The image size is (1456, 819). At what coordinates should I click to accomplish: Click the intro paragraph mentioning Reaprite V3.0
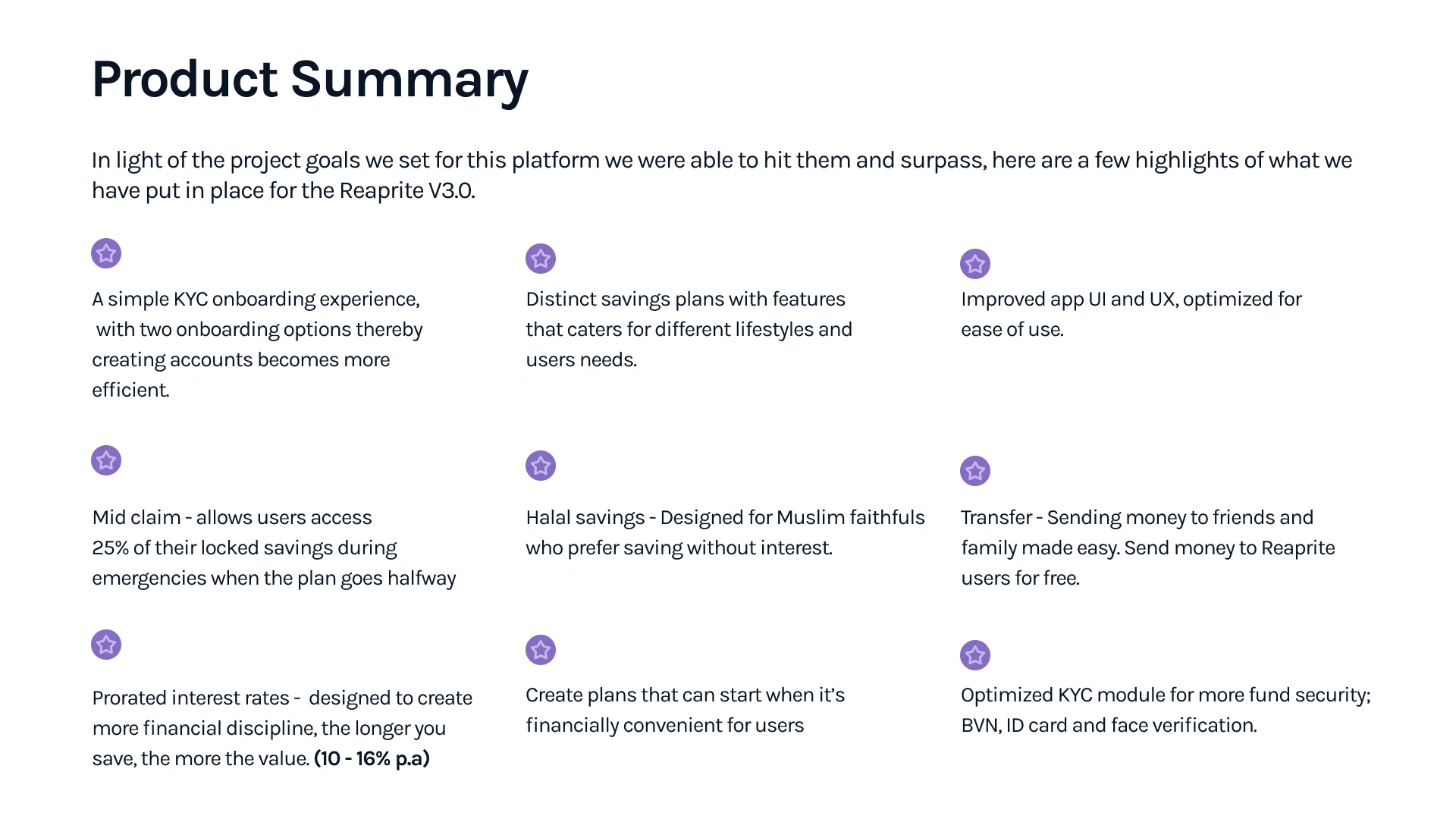coord(720,175)
